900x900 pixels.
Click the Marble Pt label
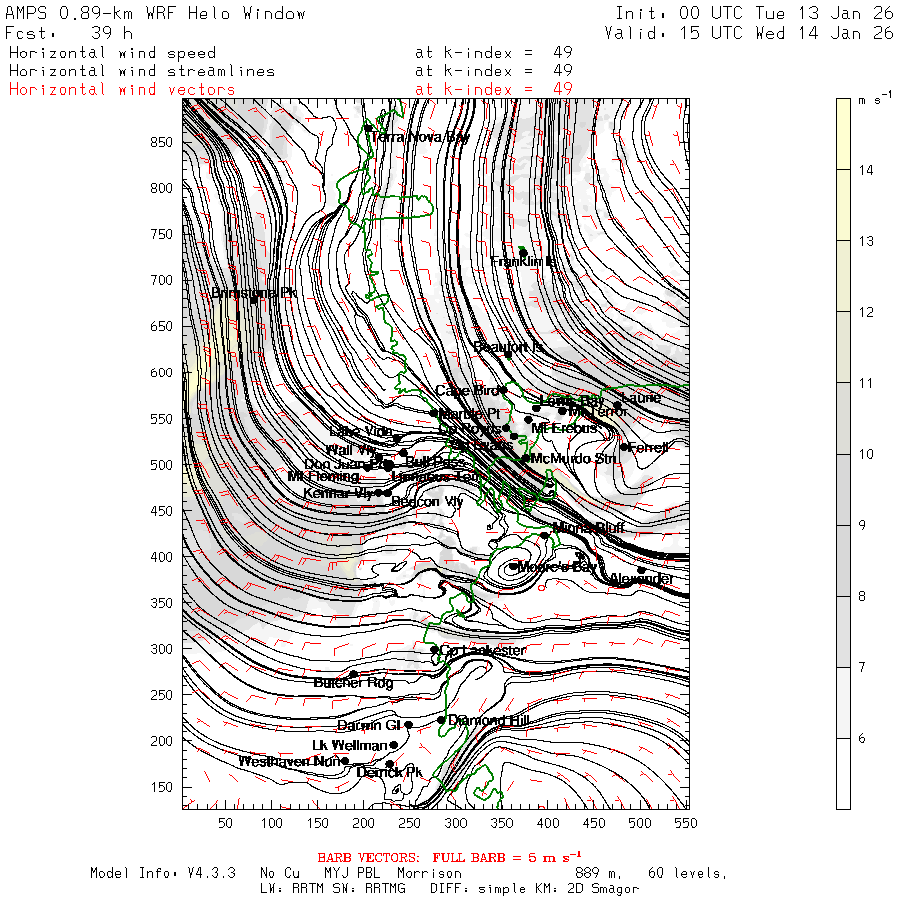(470, 413)
